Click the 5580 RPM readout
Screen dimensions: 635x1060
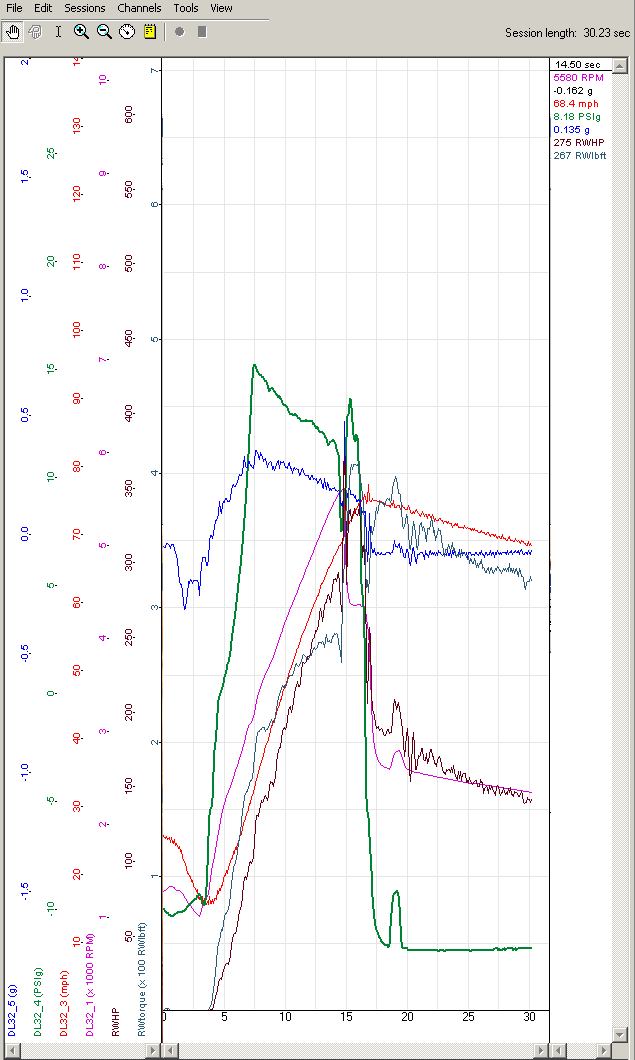click(x=578, y=78)
